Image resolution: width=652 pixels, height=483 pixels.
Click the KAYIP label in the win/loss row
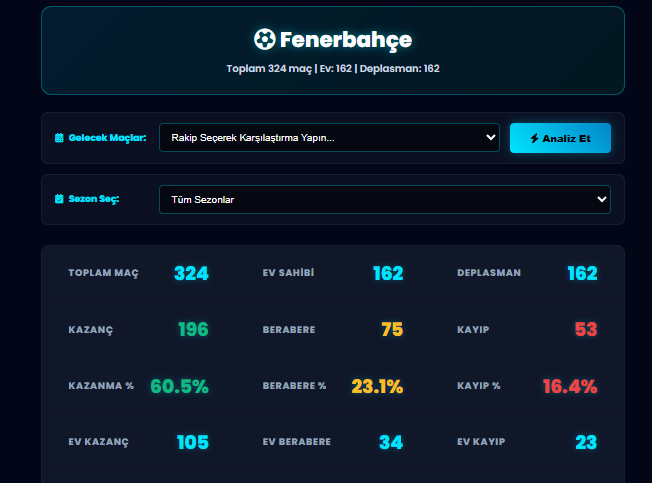473,330
